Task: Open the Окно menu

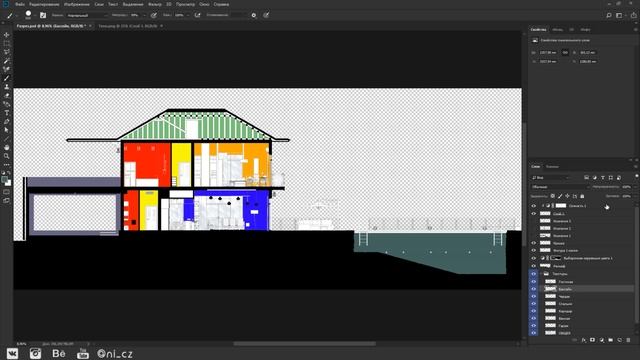Action: [x=204, y=4]
